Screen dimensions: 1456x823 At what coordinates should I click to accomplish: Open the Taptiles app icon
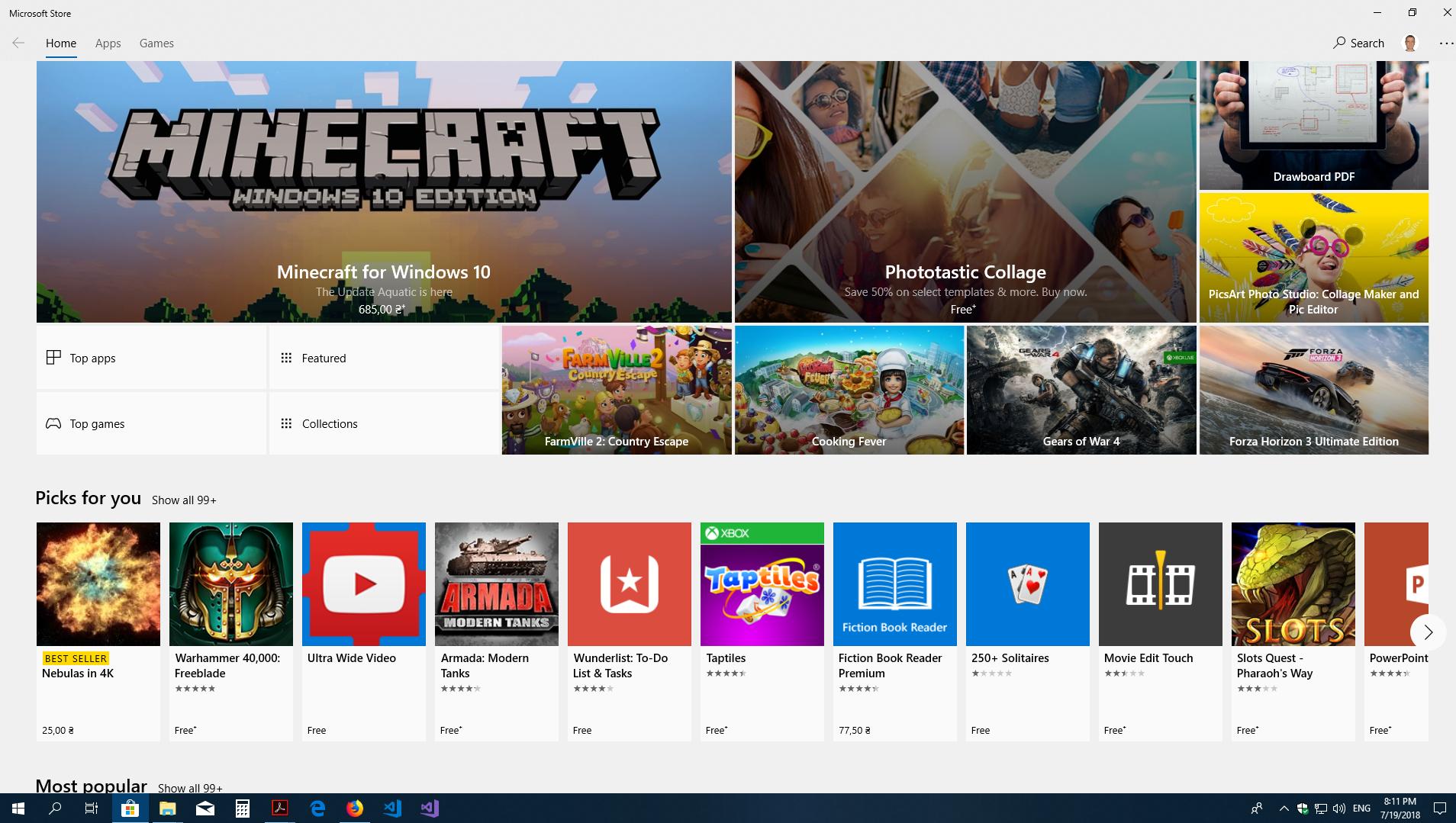[762, 584]
